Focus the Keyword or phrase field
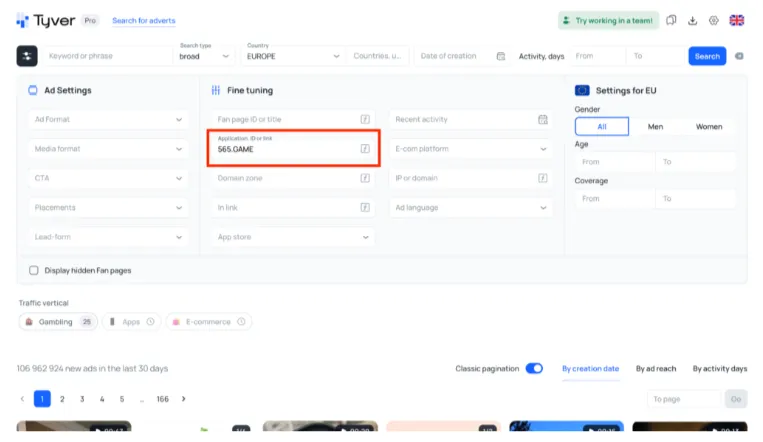This screenshot has height=442, width=763. 108,56
